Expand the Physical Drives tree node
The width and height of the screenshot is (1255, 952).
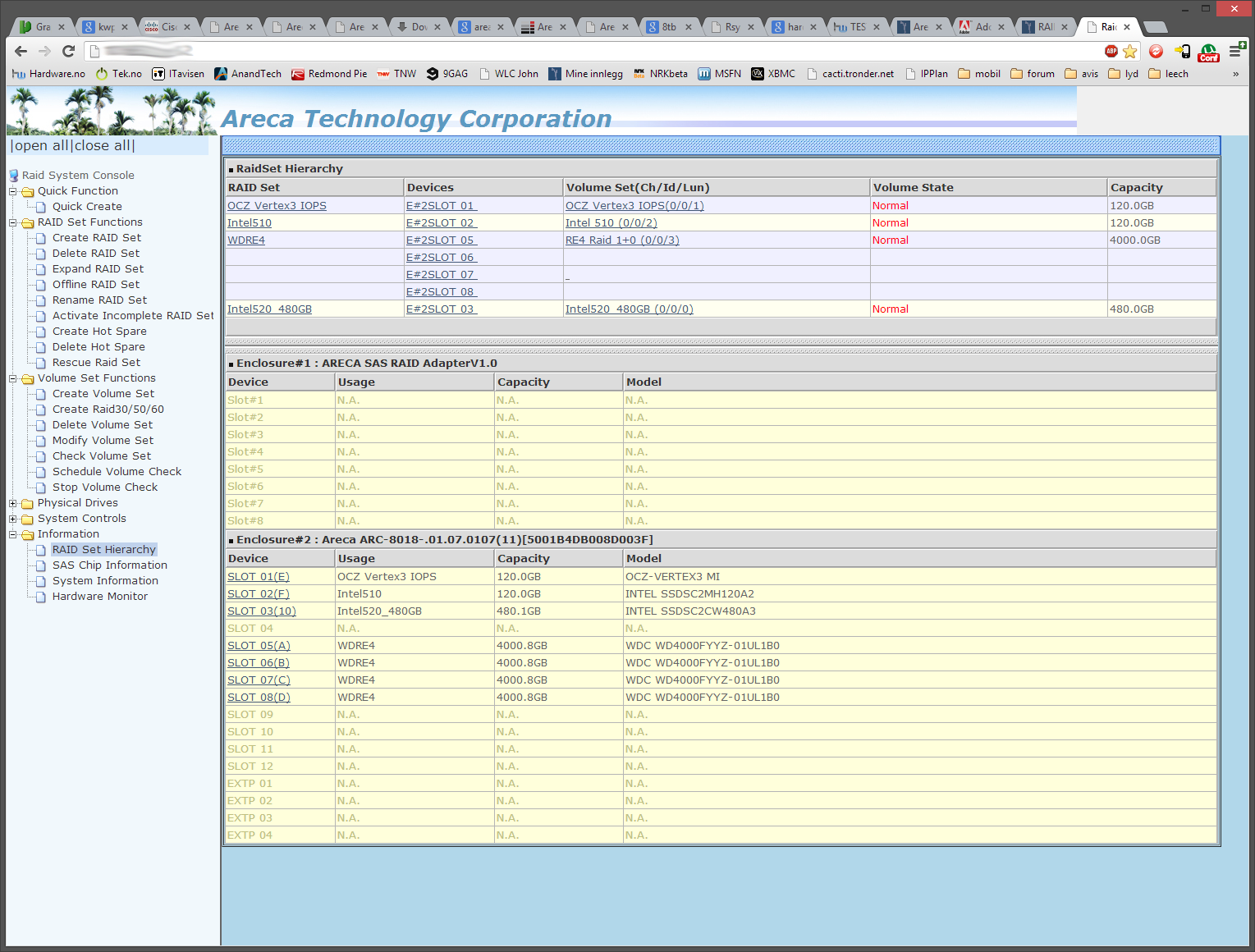(12, 503)
